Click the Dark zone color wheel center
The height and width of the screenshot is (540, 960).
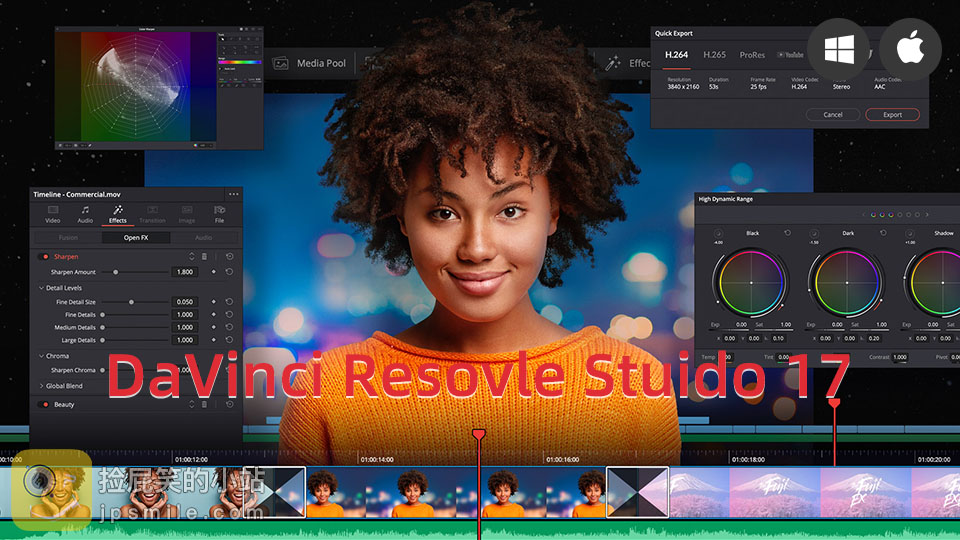pyautogui.click(x=847, y=283)
